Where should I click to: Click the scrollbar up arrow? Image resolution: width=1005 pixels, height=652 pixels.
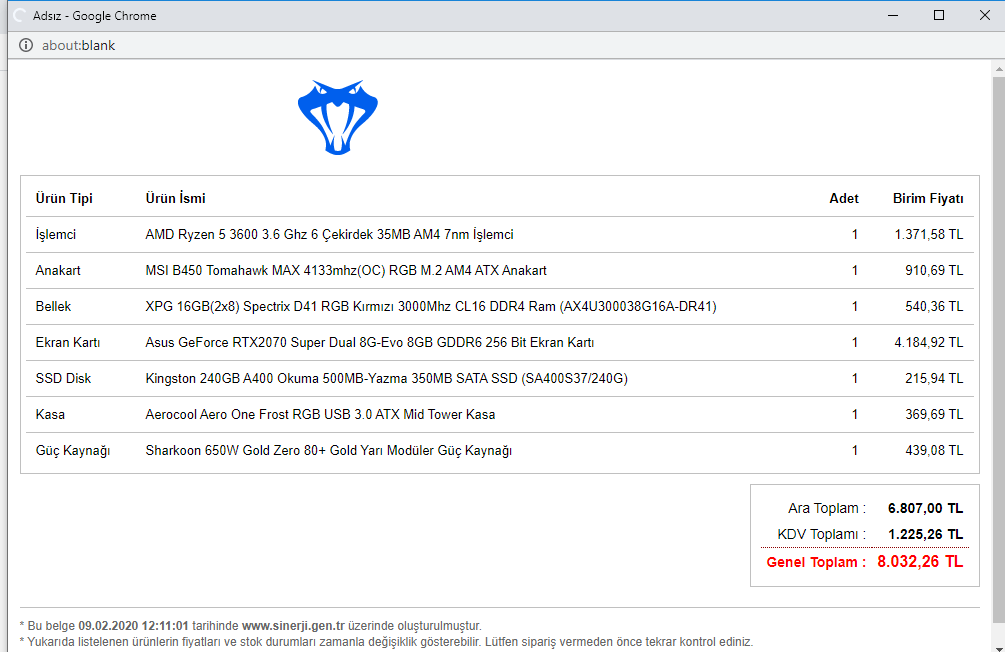(x=999, y=68)
